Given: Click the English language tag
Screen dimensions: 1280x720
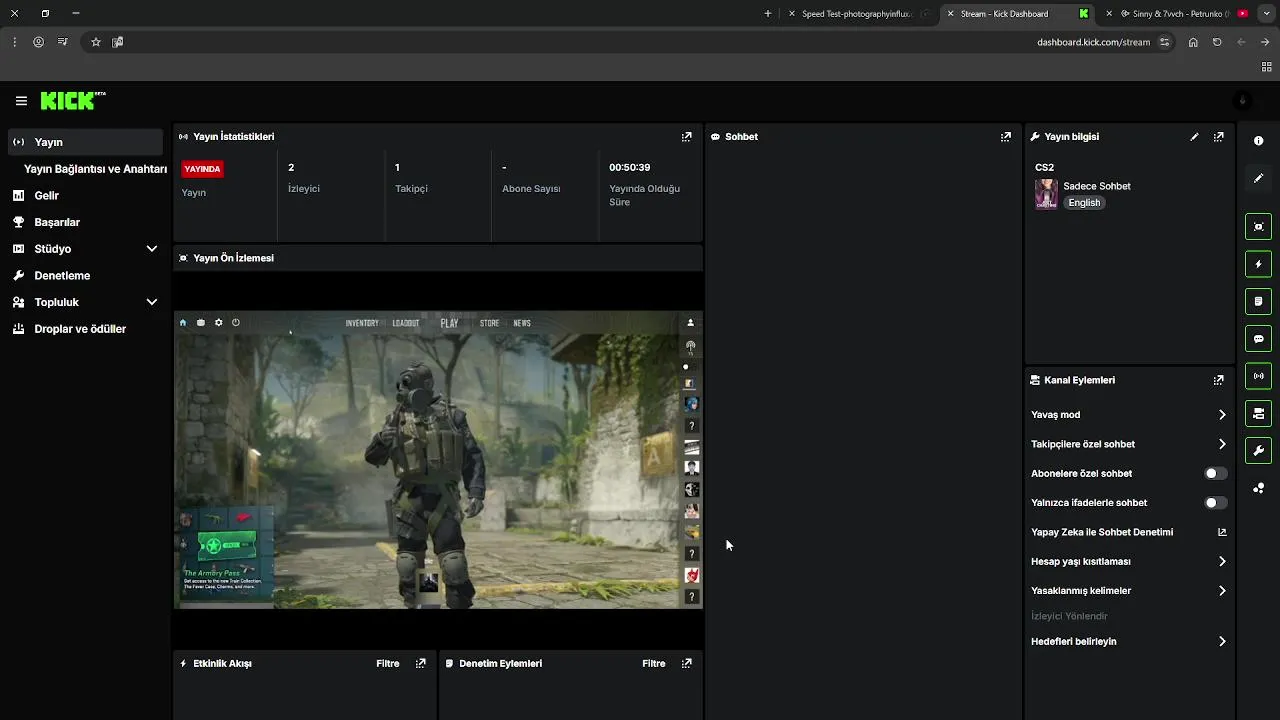Looking at the screenshot, I should coord(1084,203).
